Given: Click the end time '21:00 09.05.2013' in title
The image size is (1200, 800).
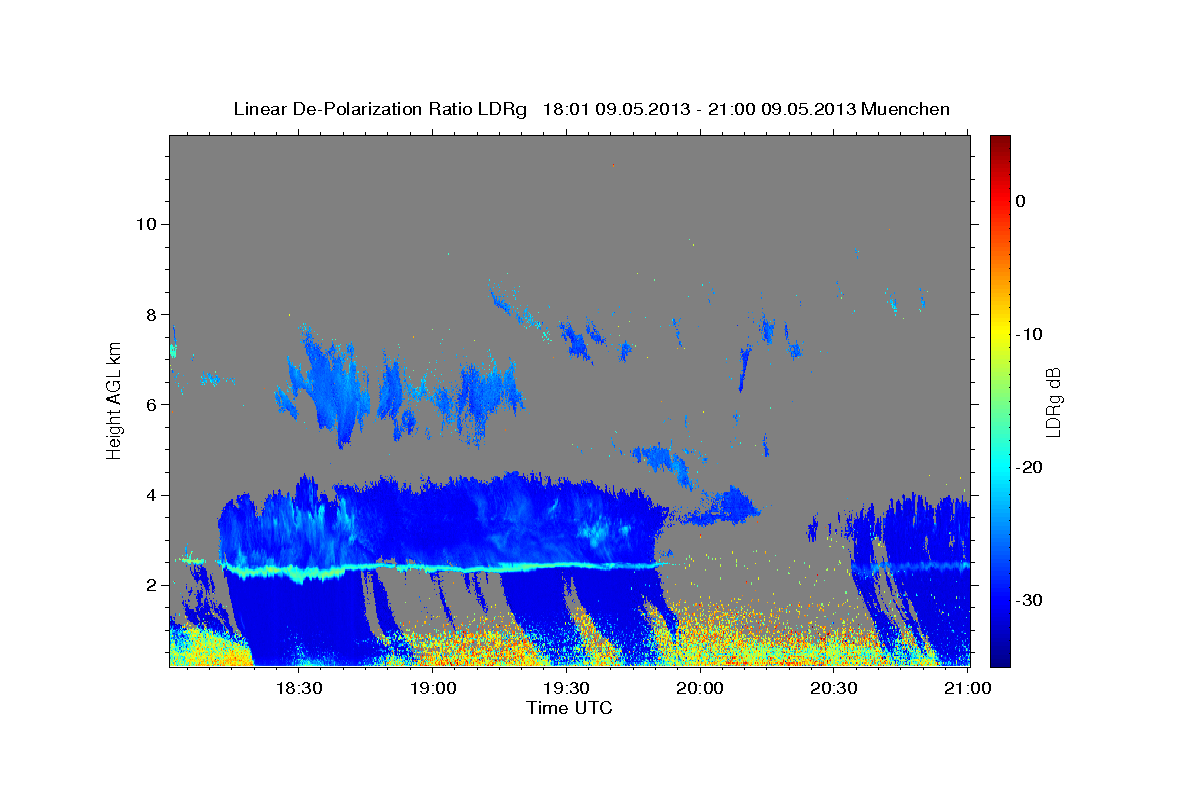Looking at the screenshot, I should tap(782, 109).
